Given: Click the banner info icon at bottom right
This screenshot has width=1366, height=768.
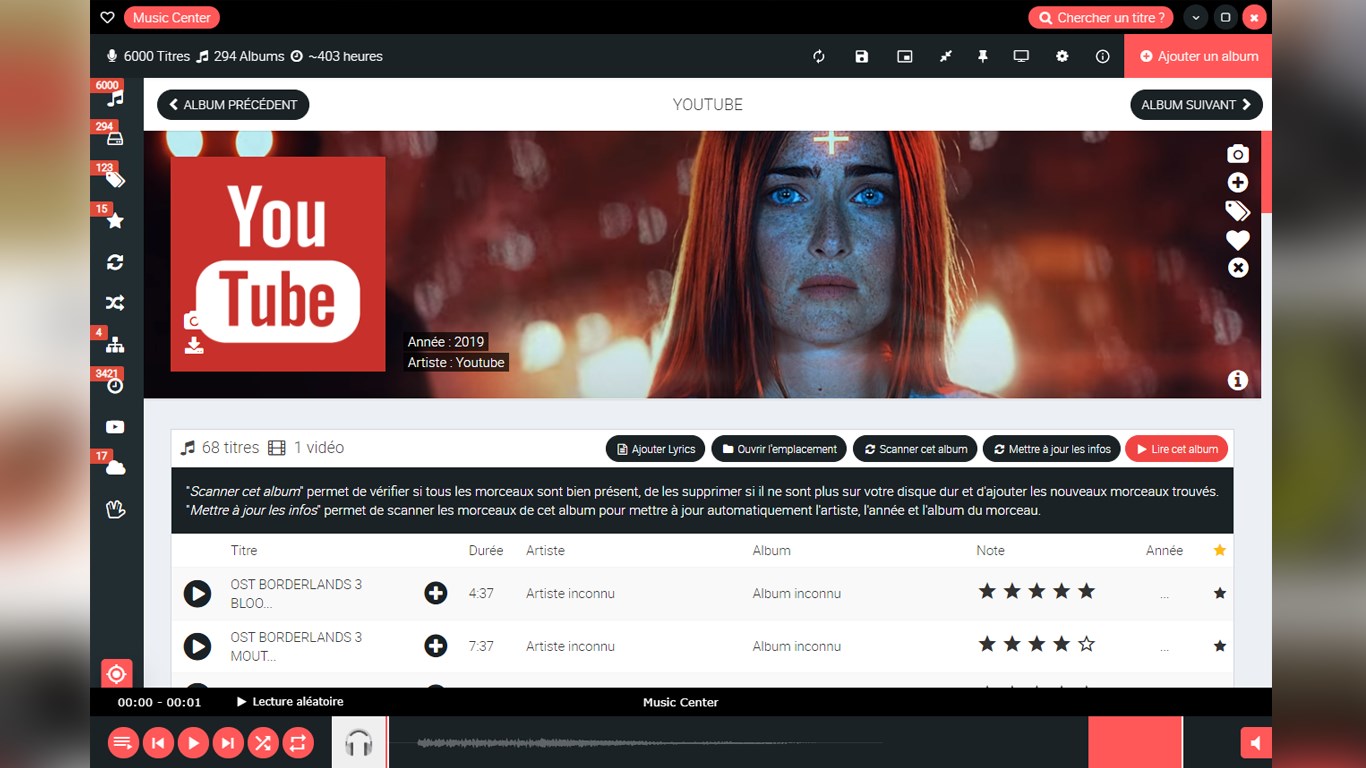Looking at the screenshot, I should click(1238, 380).
